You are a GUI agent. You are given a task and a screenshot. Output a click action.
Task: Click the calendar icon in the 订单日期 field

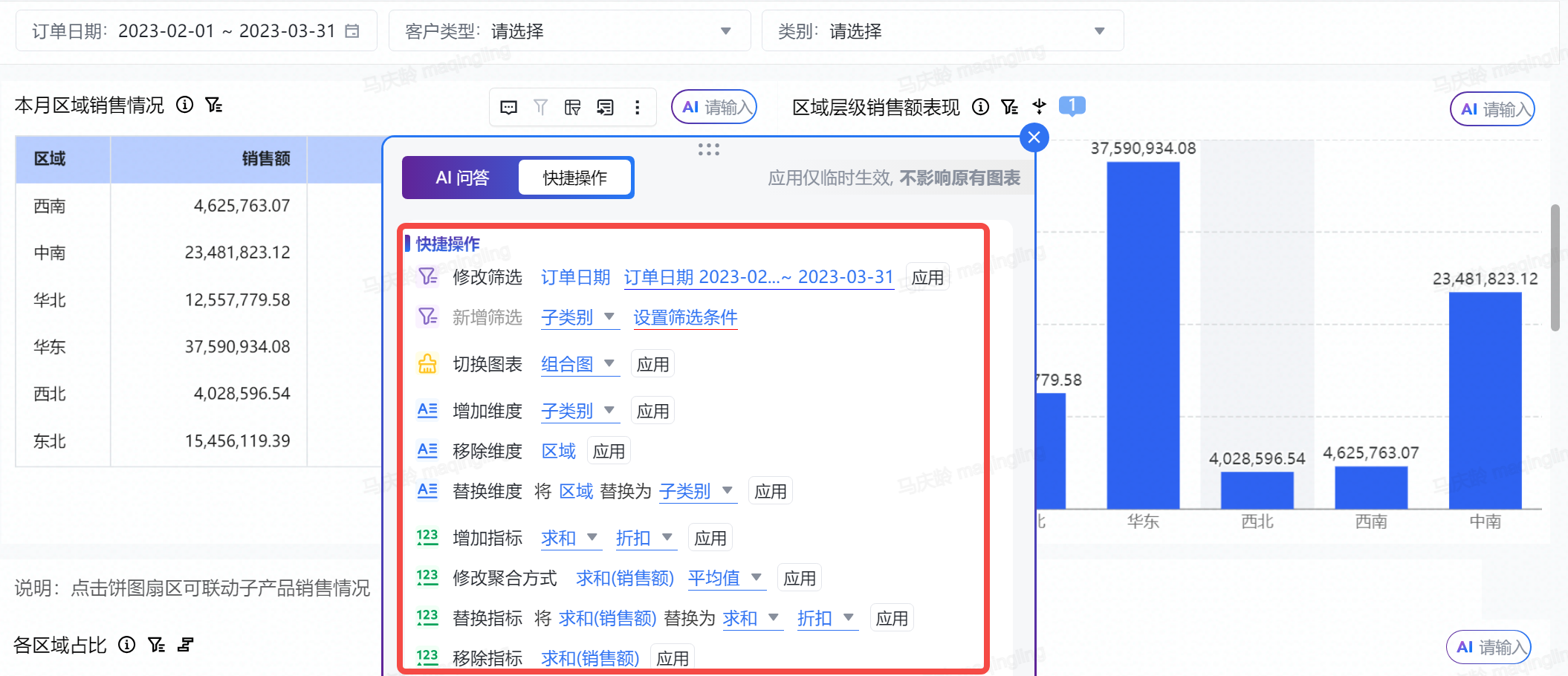coord(352,31)
